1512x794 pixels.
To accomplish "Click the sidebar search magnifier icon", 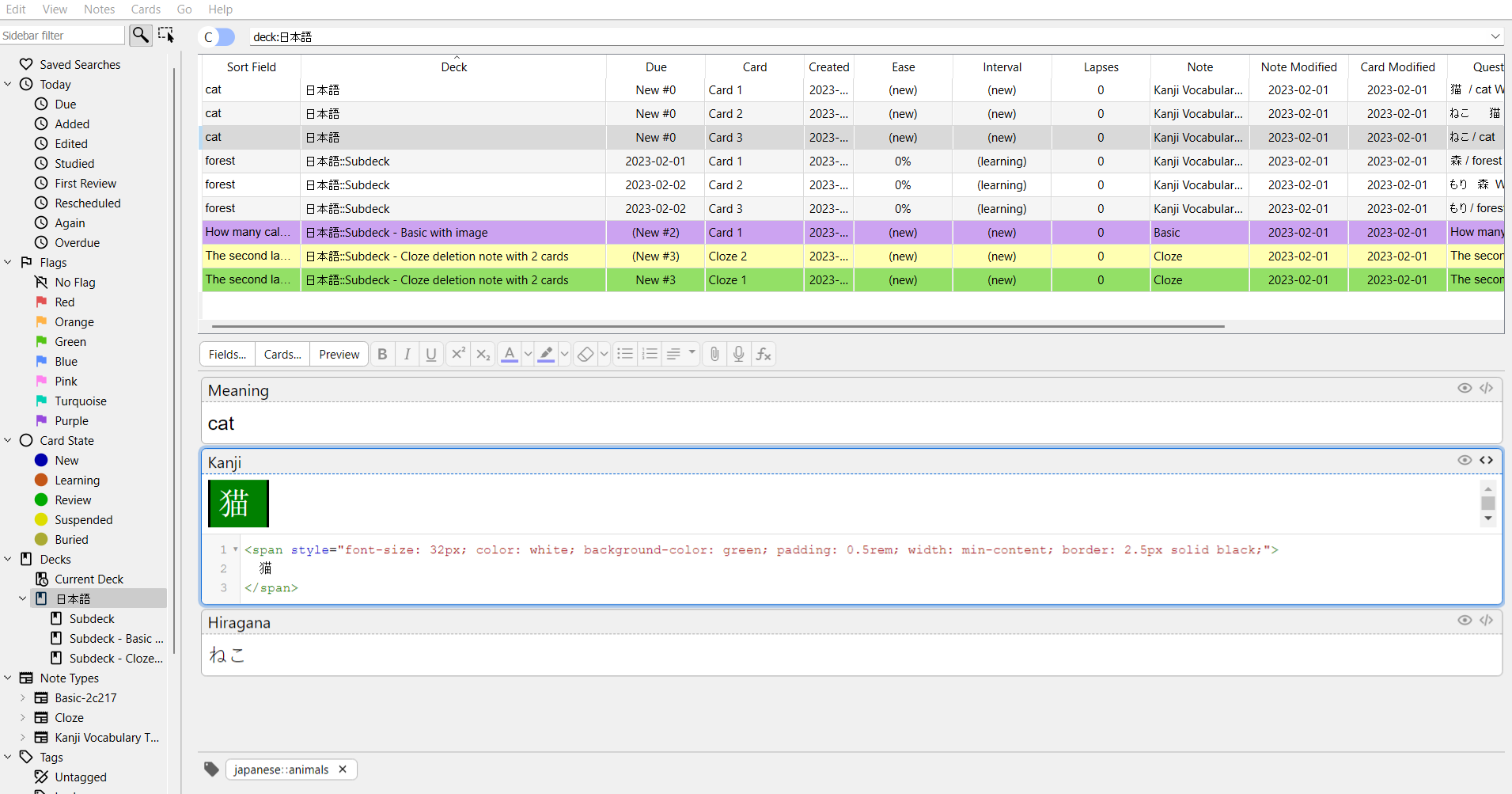I will 140,35.
